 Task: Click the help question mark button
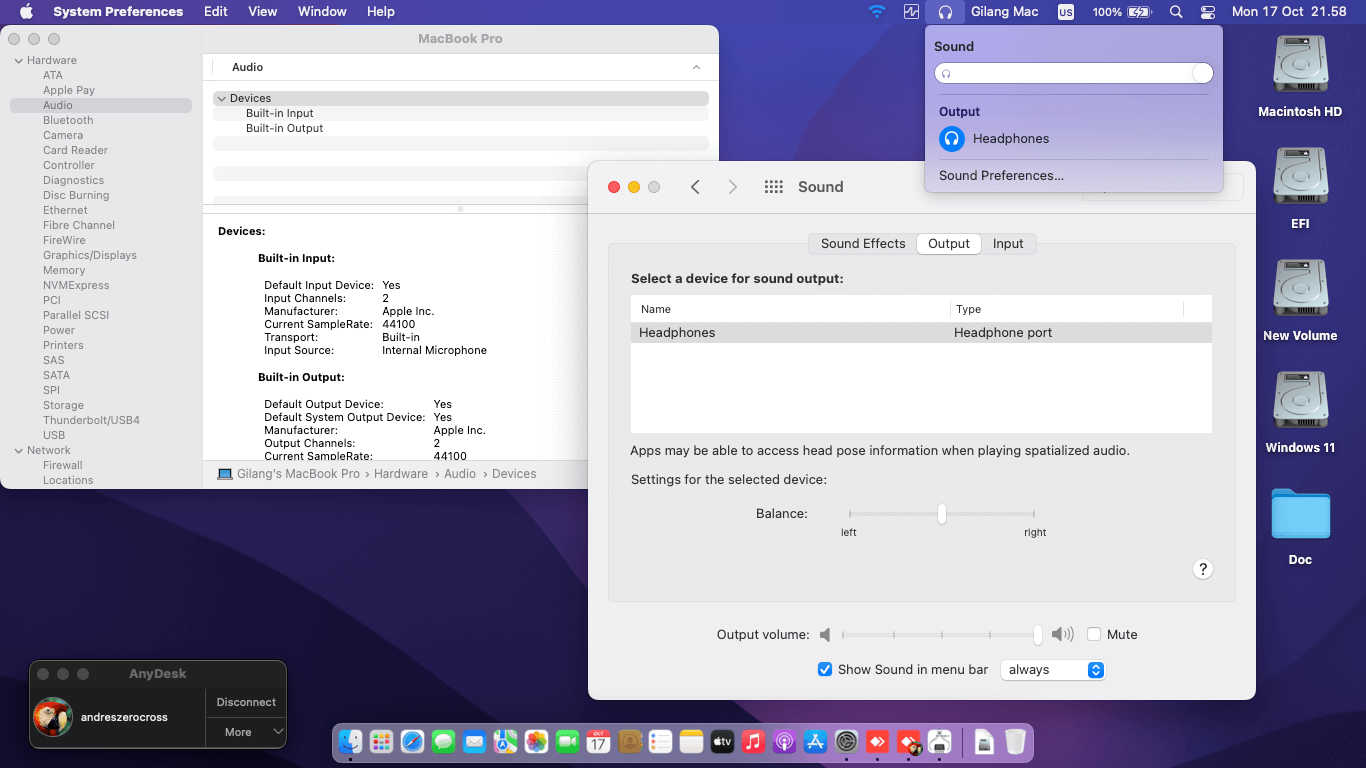(1203, 569)
